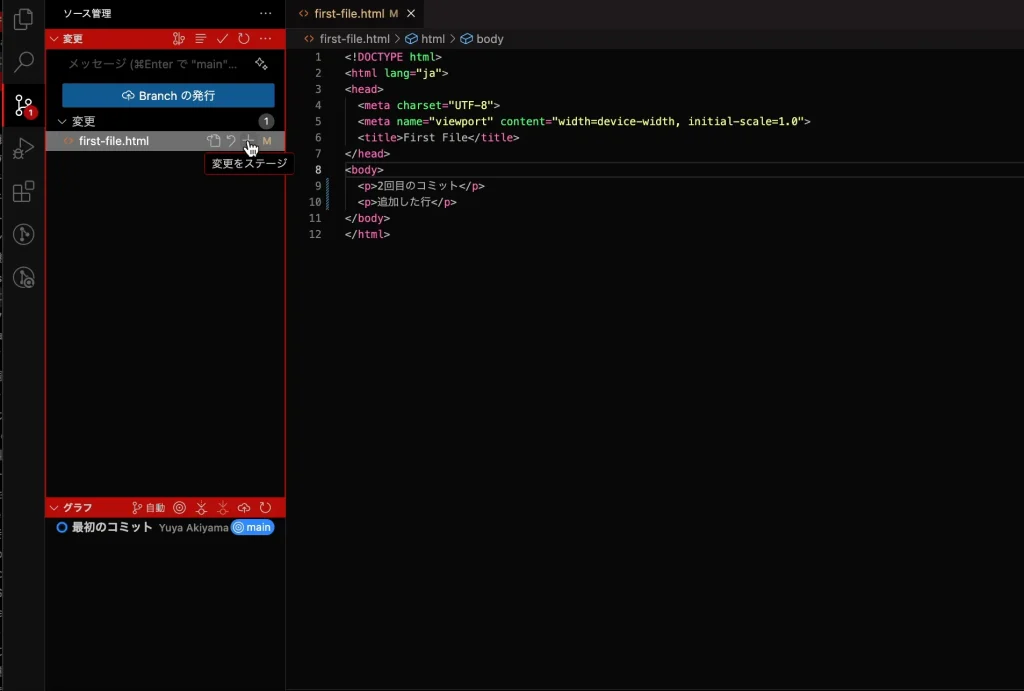Select first-file.html in changes list
The image size is (1024, 691).
[114, 140]
